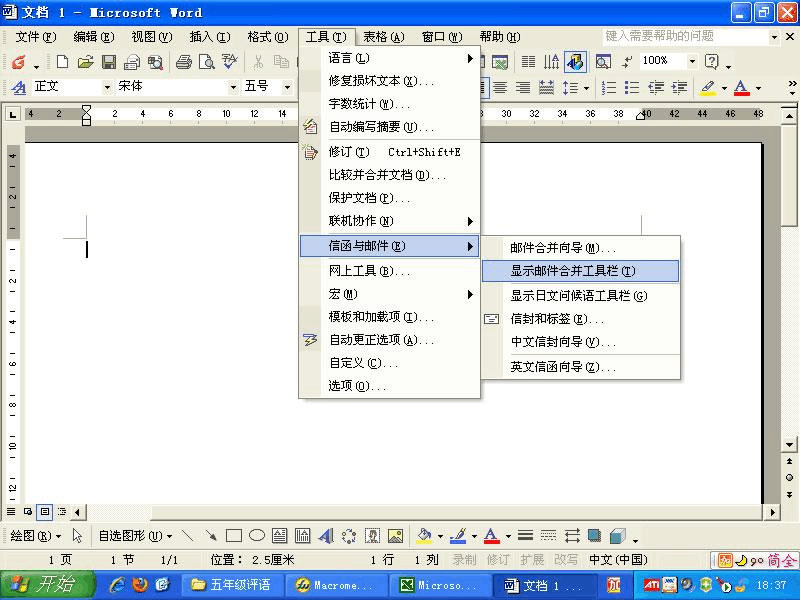Open Document Map icon next to zoom

click(x=603, y=62)
